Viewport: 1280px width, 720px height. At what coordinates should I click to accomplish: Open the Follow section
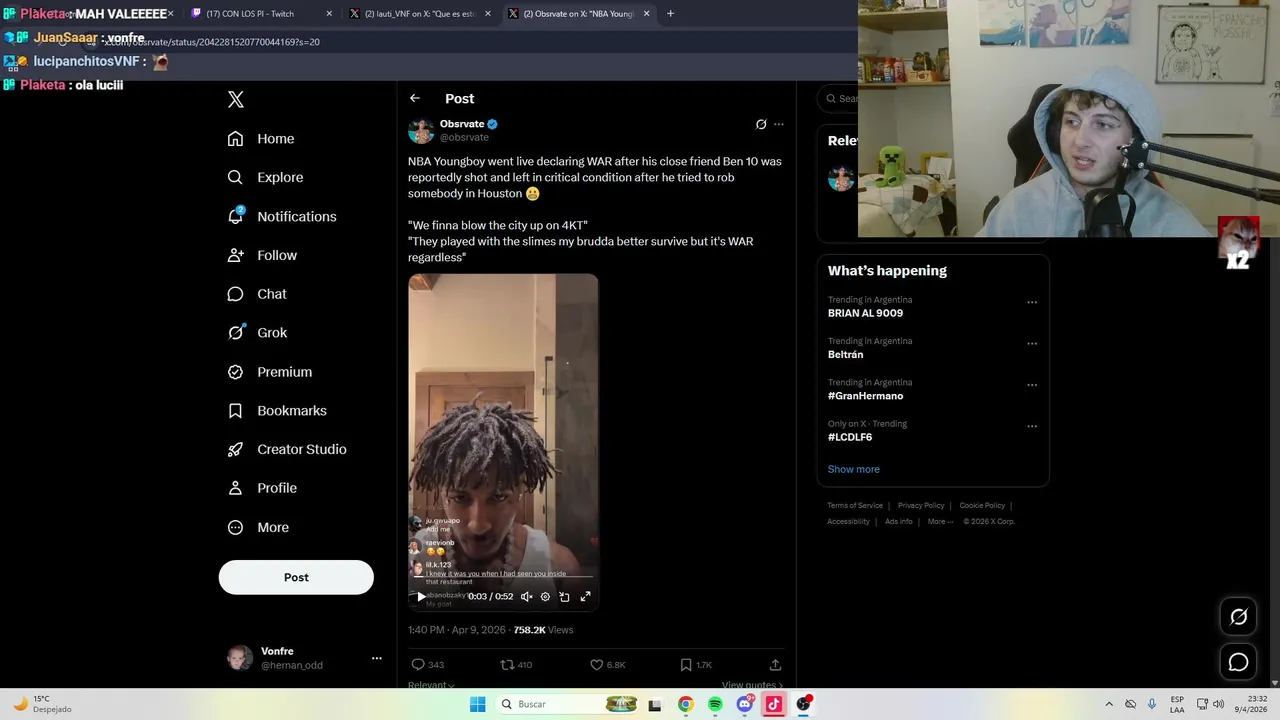[x=262, y=255]
